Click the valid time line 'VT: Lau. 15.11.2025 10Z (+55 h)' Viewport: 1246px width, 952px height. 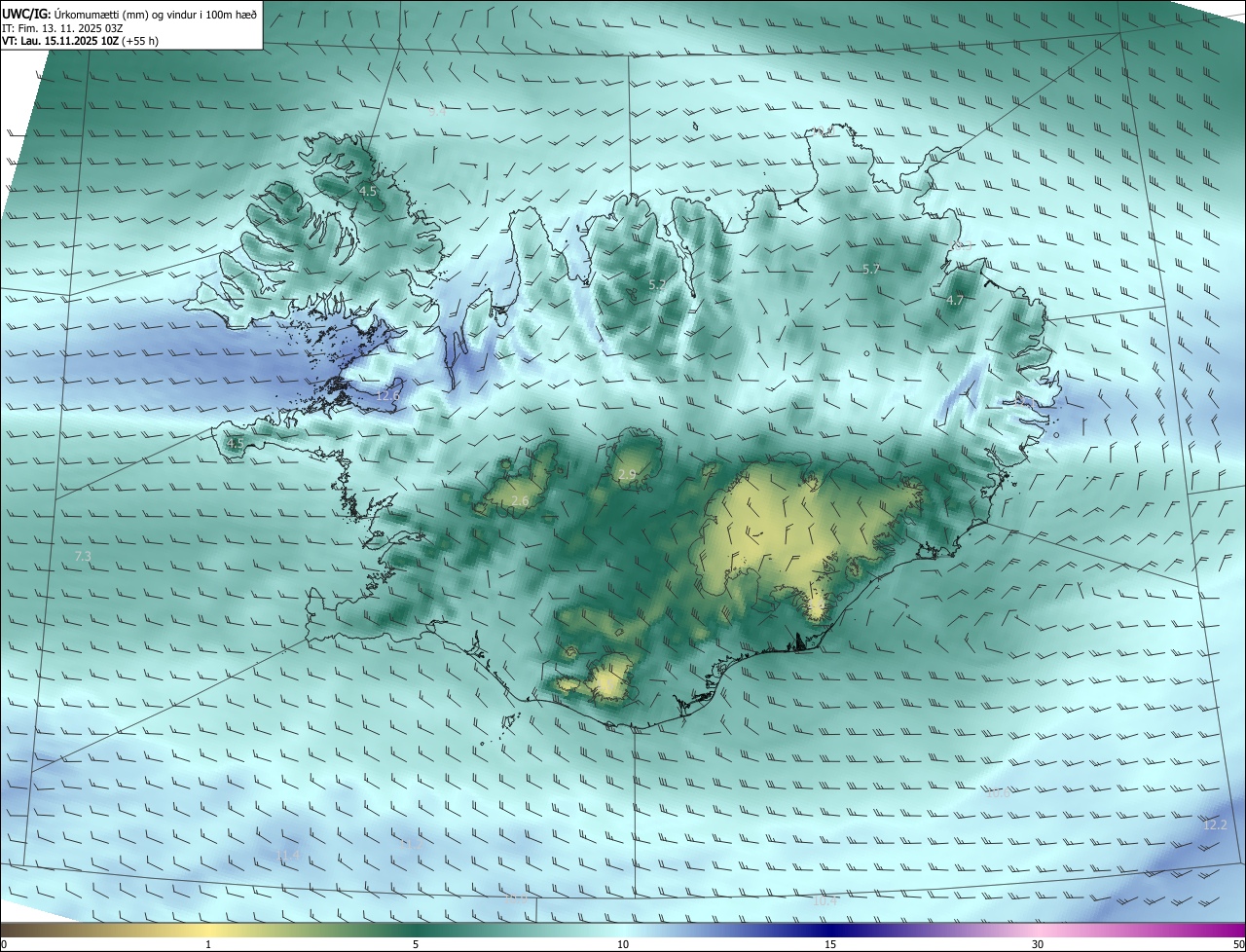click(x=80, y=41)
